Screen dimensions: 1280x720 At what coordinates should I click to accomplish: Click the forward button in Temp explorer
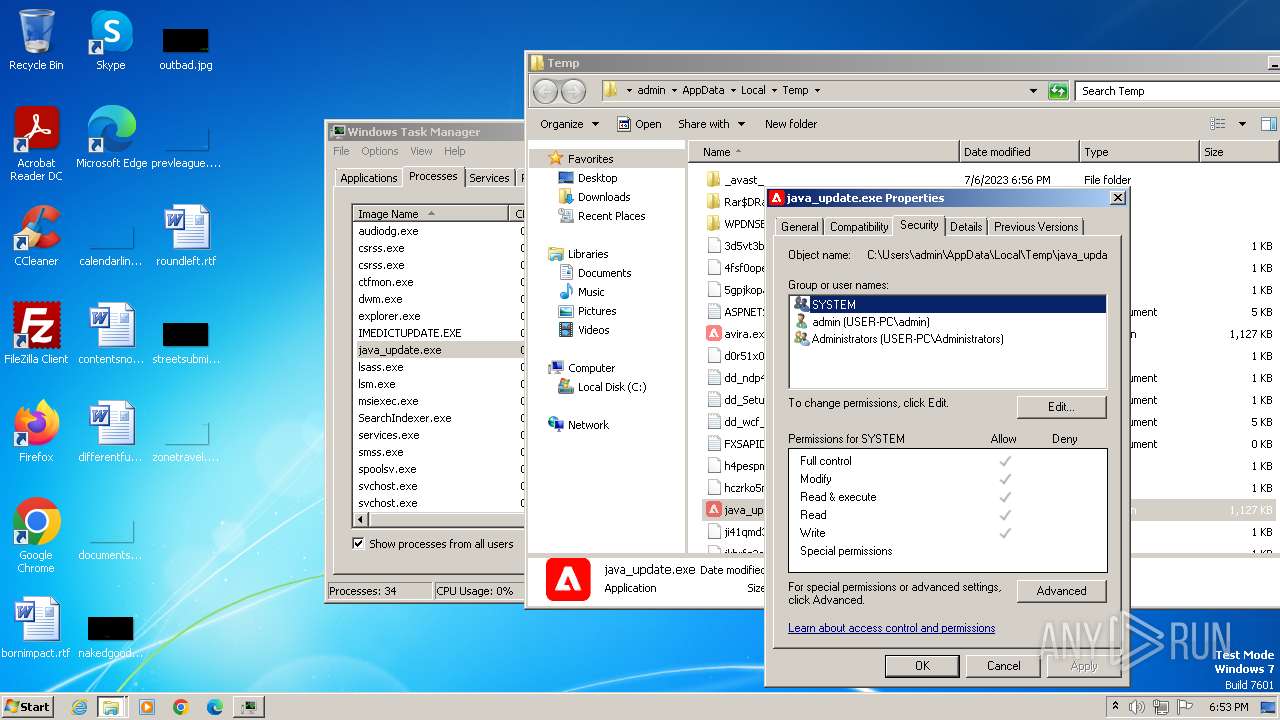click(x=573, y=91)
